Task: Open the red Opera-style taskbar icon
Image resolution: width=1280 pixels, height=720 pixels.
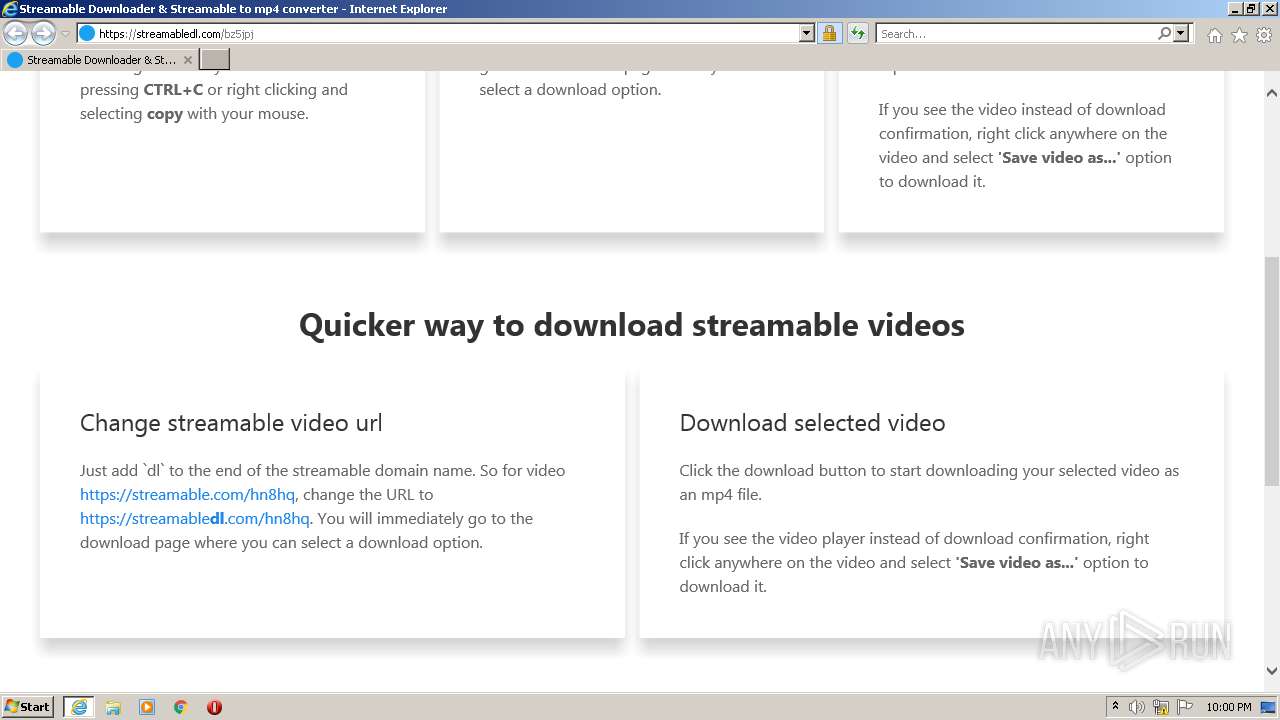Action: [x=214, y=707]
